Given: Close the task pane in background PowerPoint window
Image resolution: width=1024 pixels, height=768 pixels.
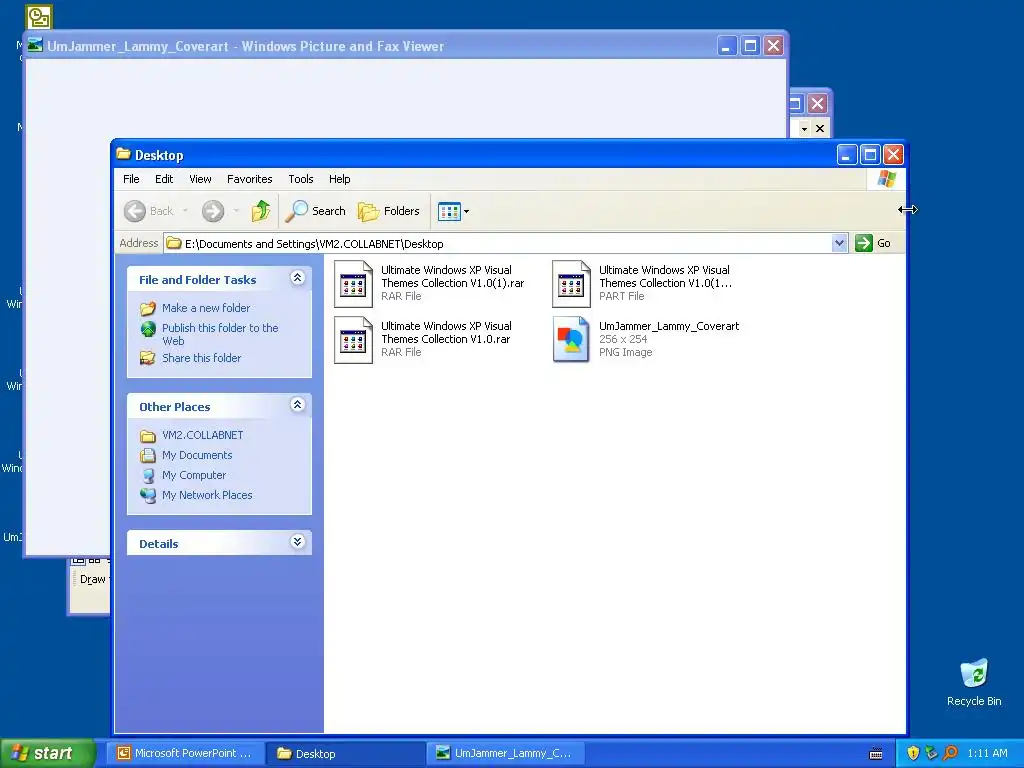Looking at the screenshot, I should tap(820, 129).
